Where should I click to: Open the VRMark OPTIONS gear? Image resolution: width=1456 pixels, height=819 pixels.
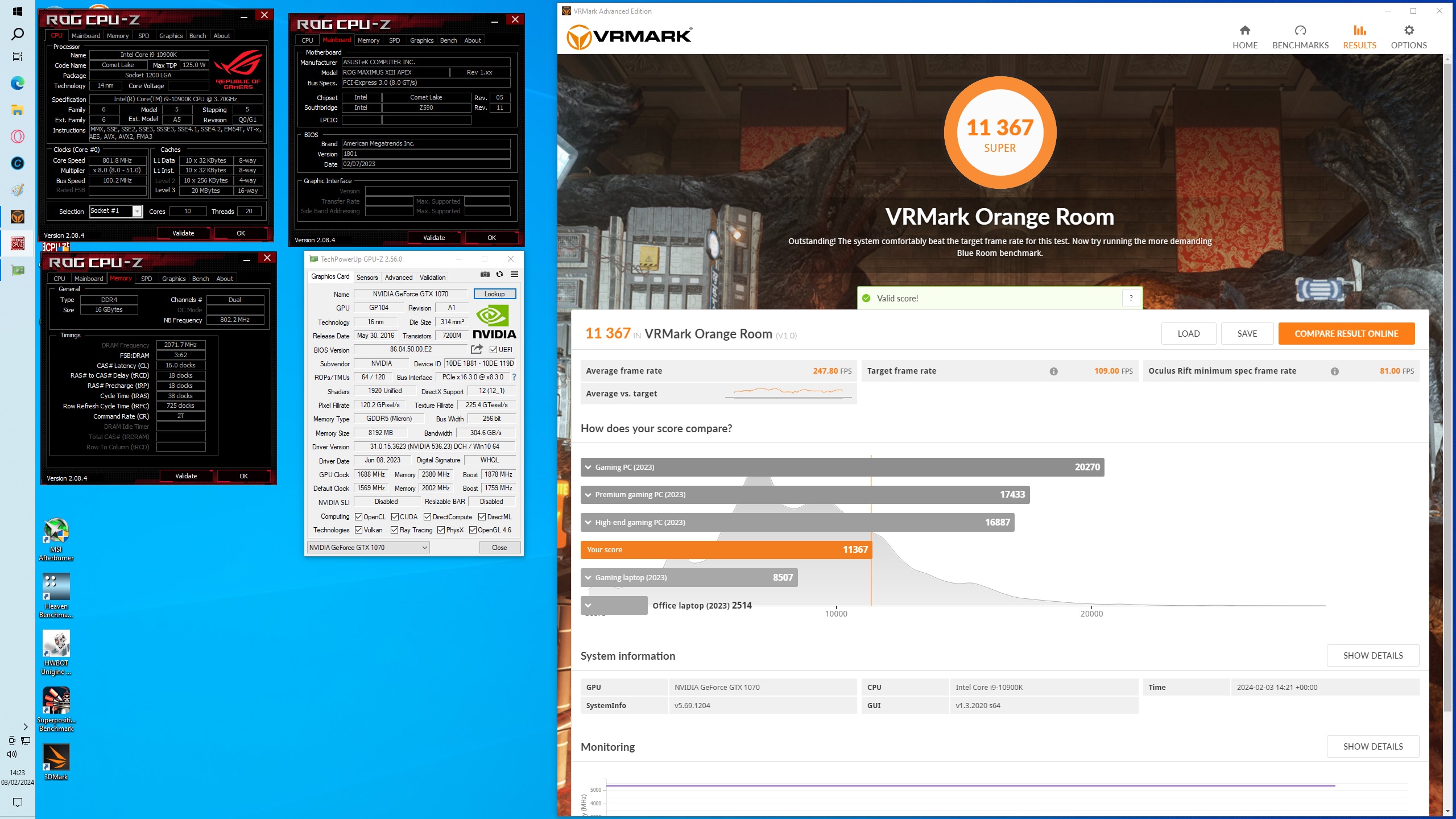coord(1408,38)
